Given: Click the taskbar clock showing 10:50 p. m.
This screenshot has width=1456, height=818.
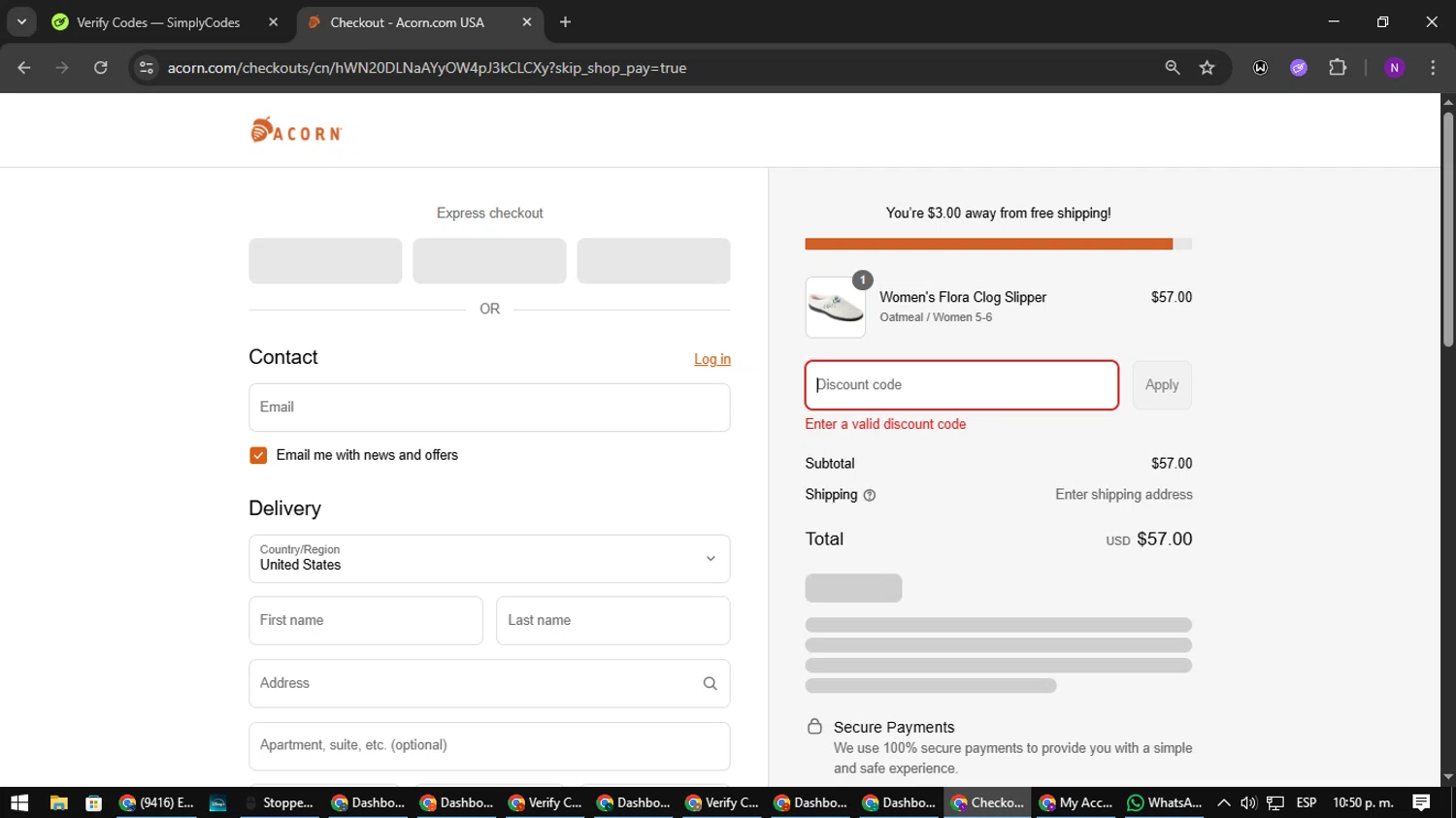Looking at the screenshot, I should click(x=1363, y=802).
